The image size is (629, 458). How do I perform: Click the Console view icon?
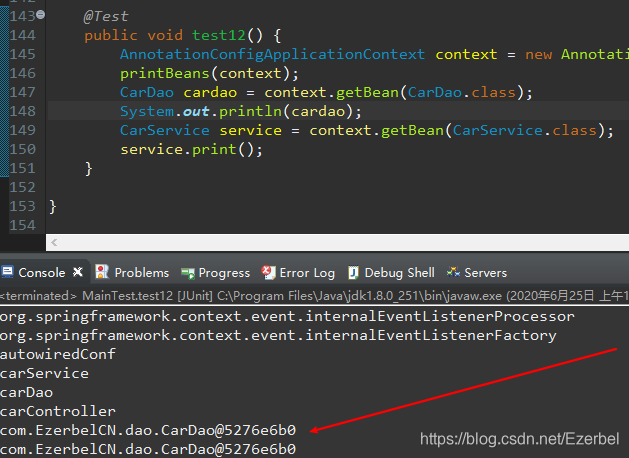[8, 272]
